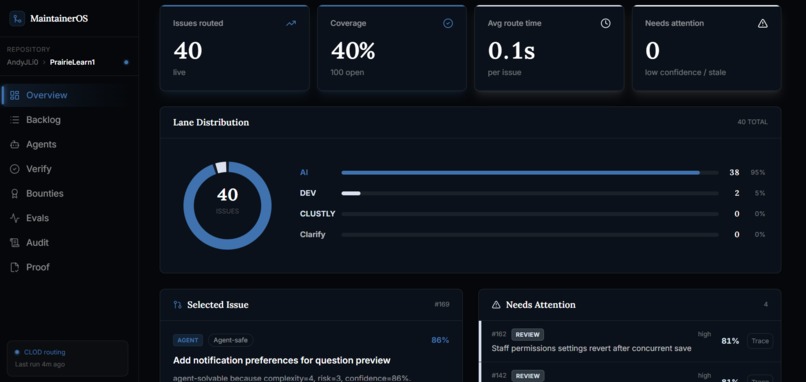Viewport: 806px width, 382px height.
Task: Click the Proof document icon
Action: click(14, 267)
